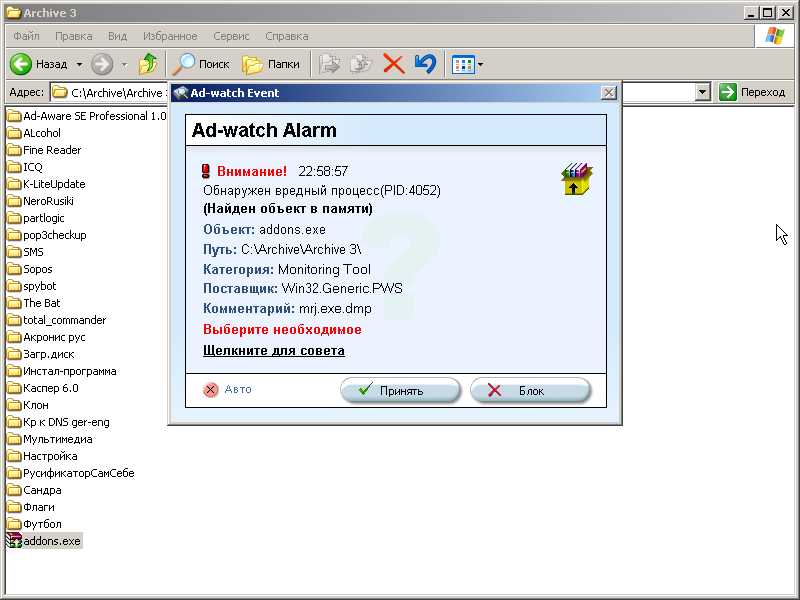Select Ad-Aware SE Professional folder

tap(87, 116)
